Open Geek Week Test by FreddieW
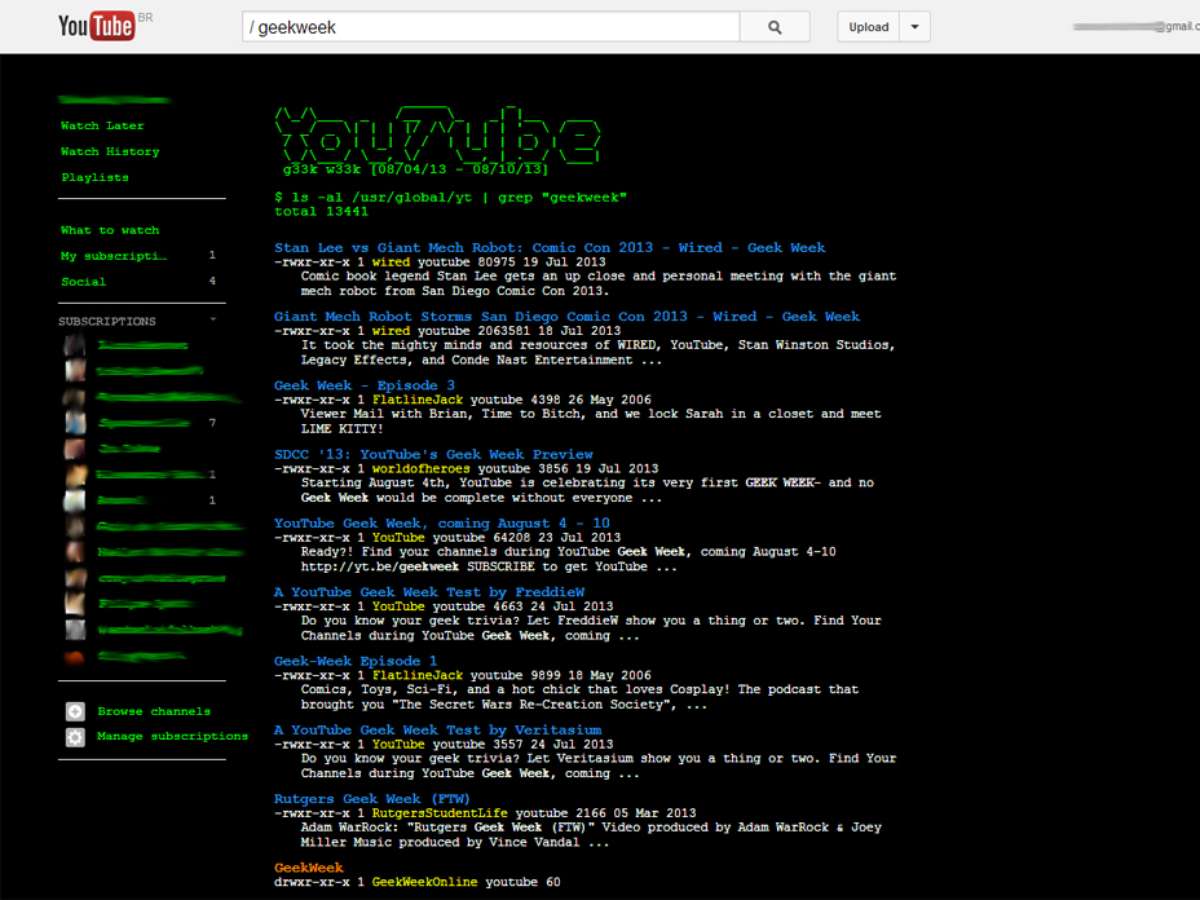The width and height of the screenshot is (1200, 900). (x=429, y=593)
